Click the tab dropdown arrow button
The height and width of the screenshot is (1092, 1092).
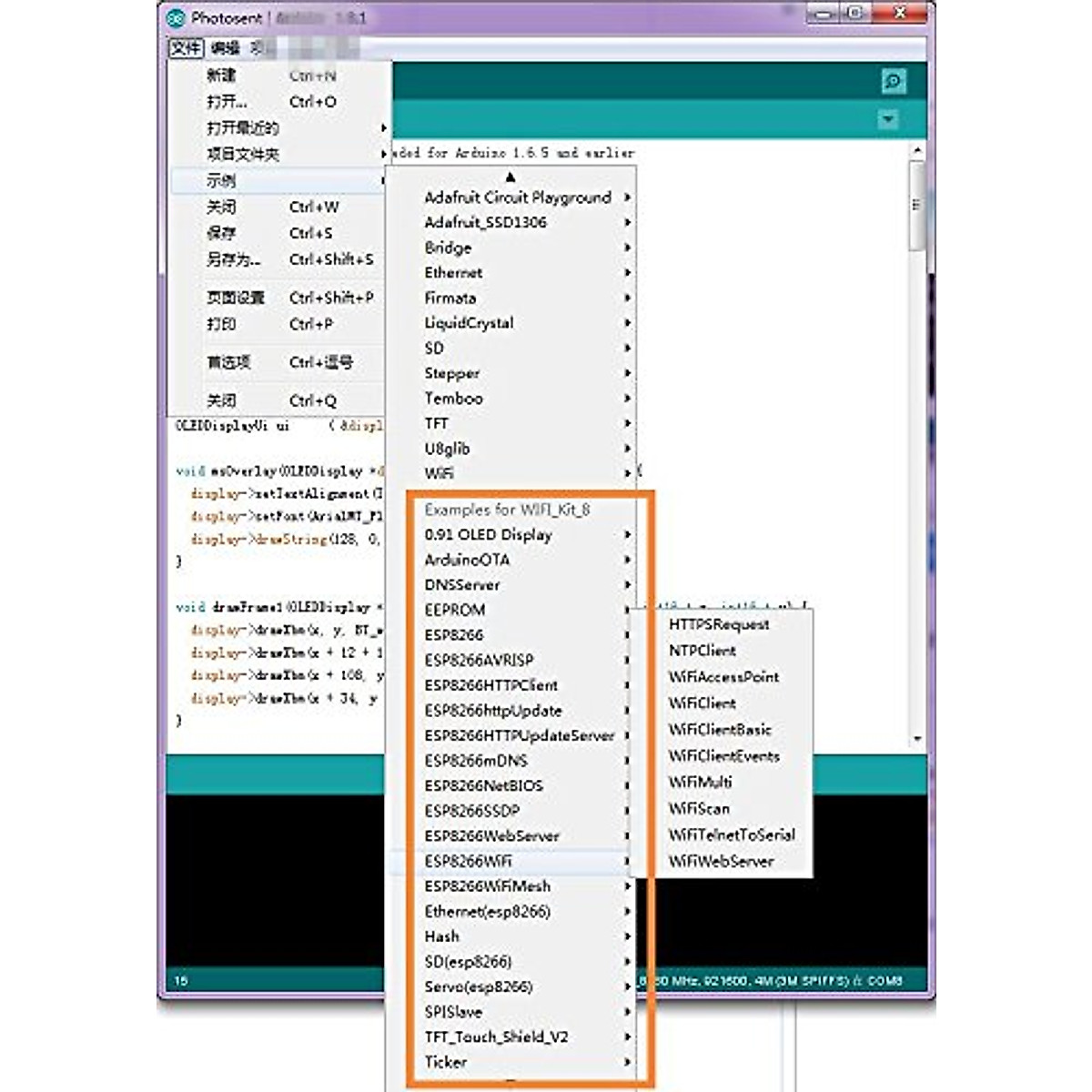click(x=887, y=120)
